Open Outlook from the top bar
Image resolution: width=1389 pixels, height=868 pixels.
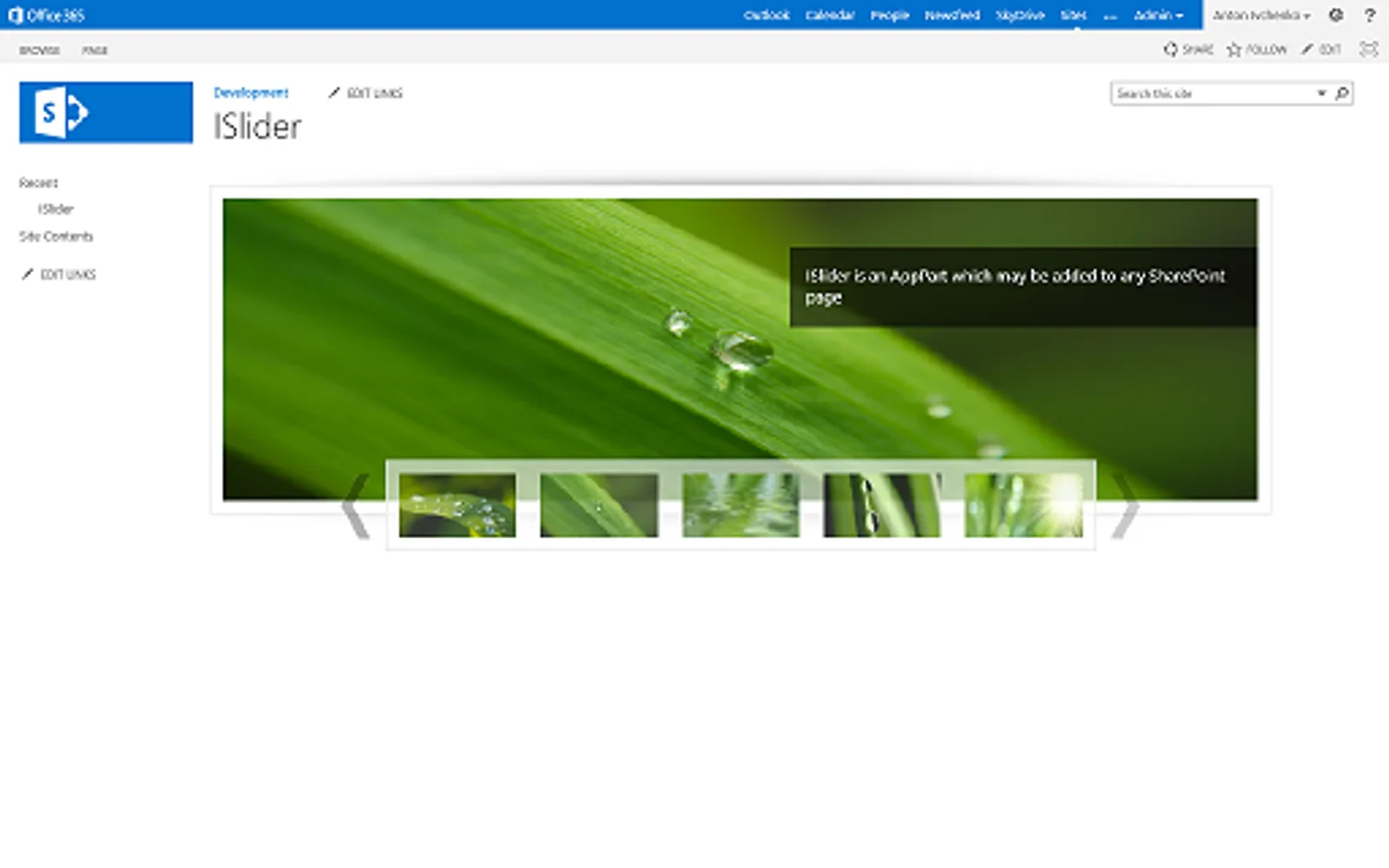point(767,15)
